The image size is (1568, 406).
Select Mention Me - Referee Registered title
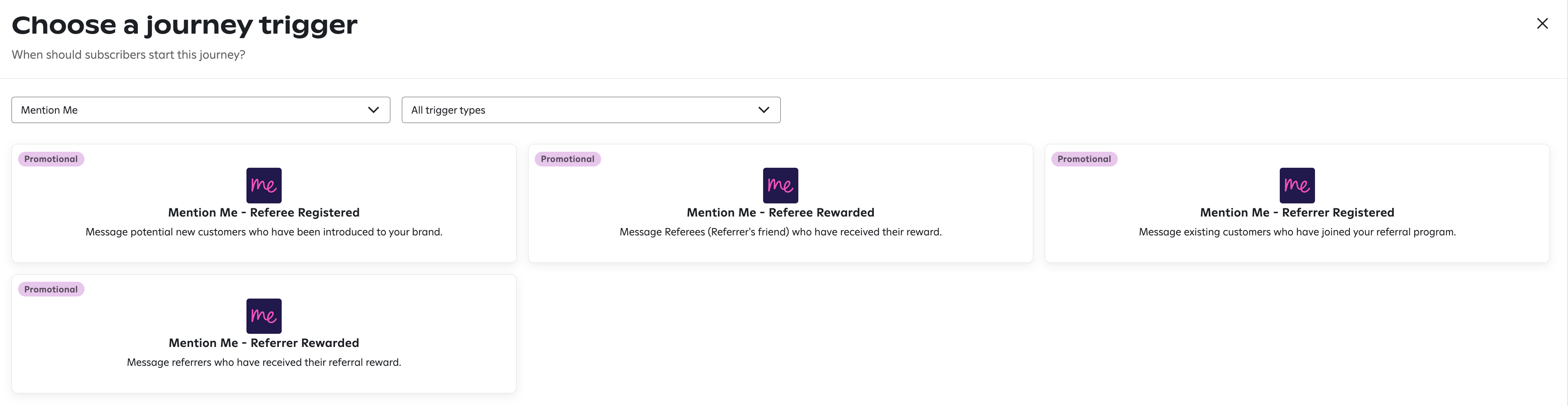point(264,212)
